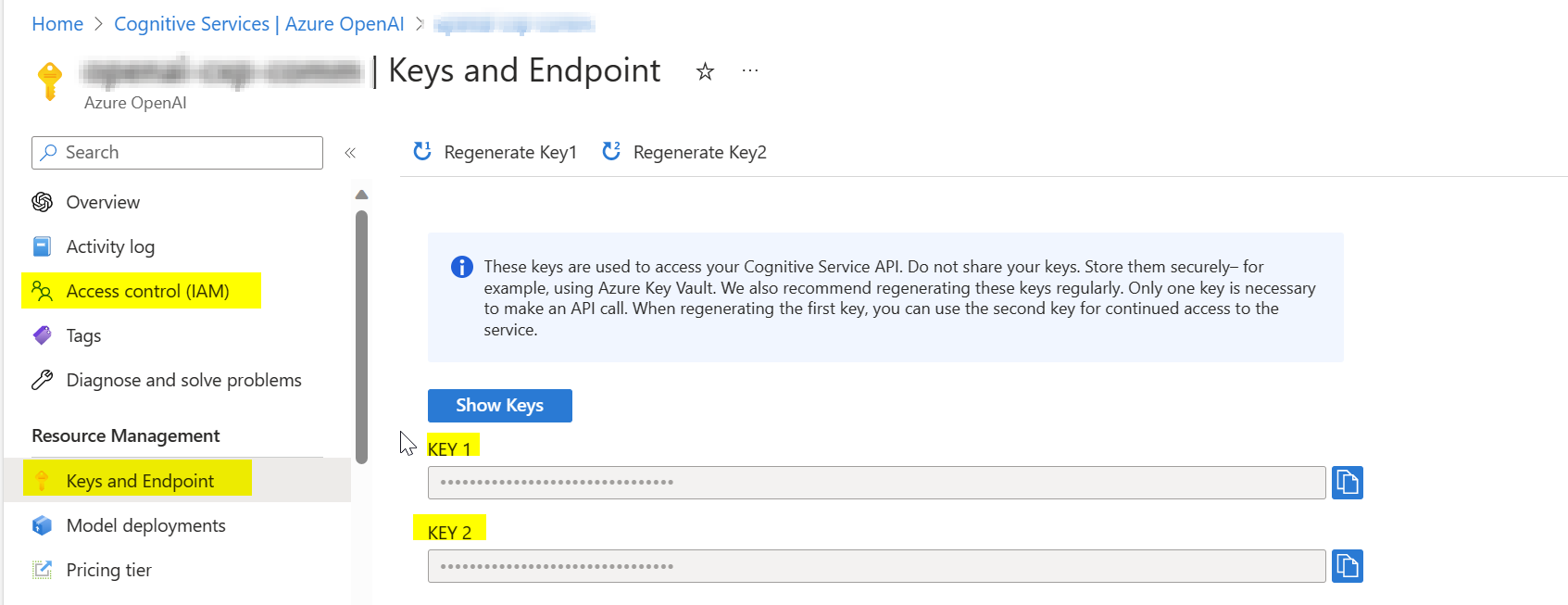Open the Tags section

[83, 335]
